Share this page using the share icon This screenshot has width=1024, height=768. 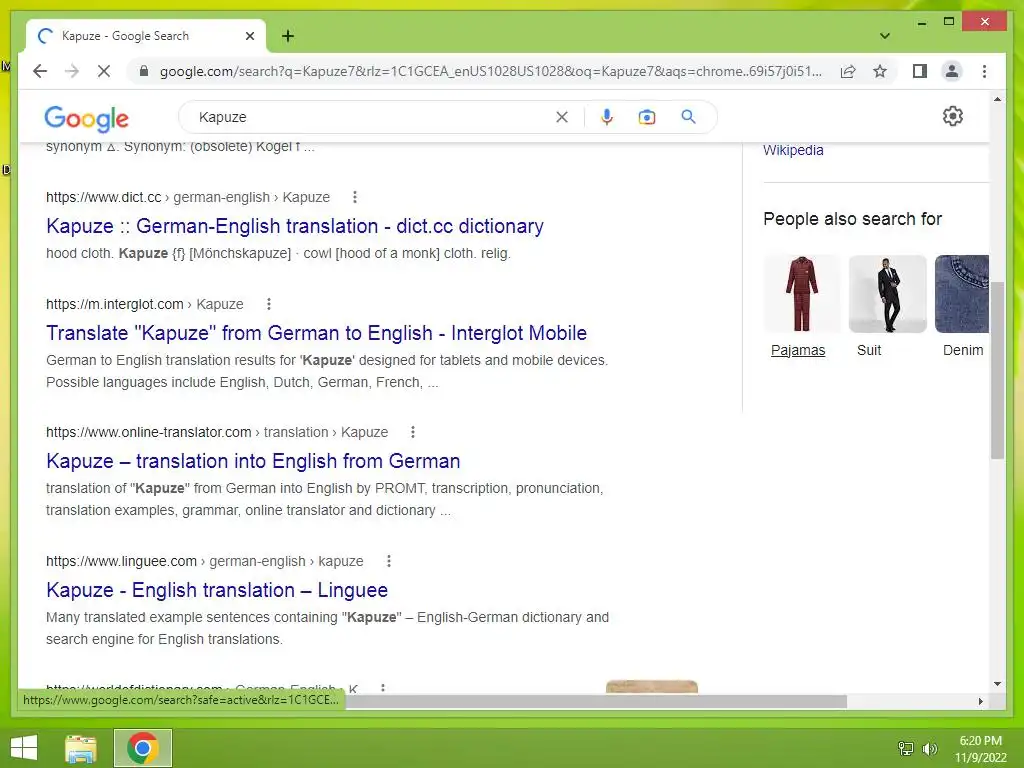[x=848, y=71]
